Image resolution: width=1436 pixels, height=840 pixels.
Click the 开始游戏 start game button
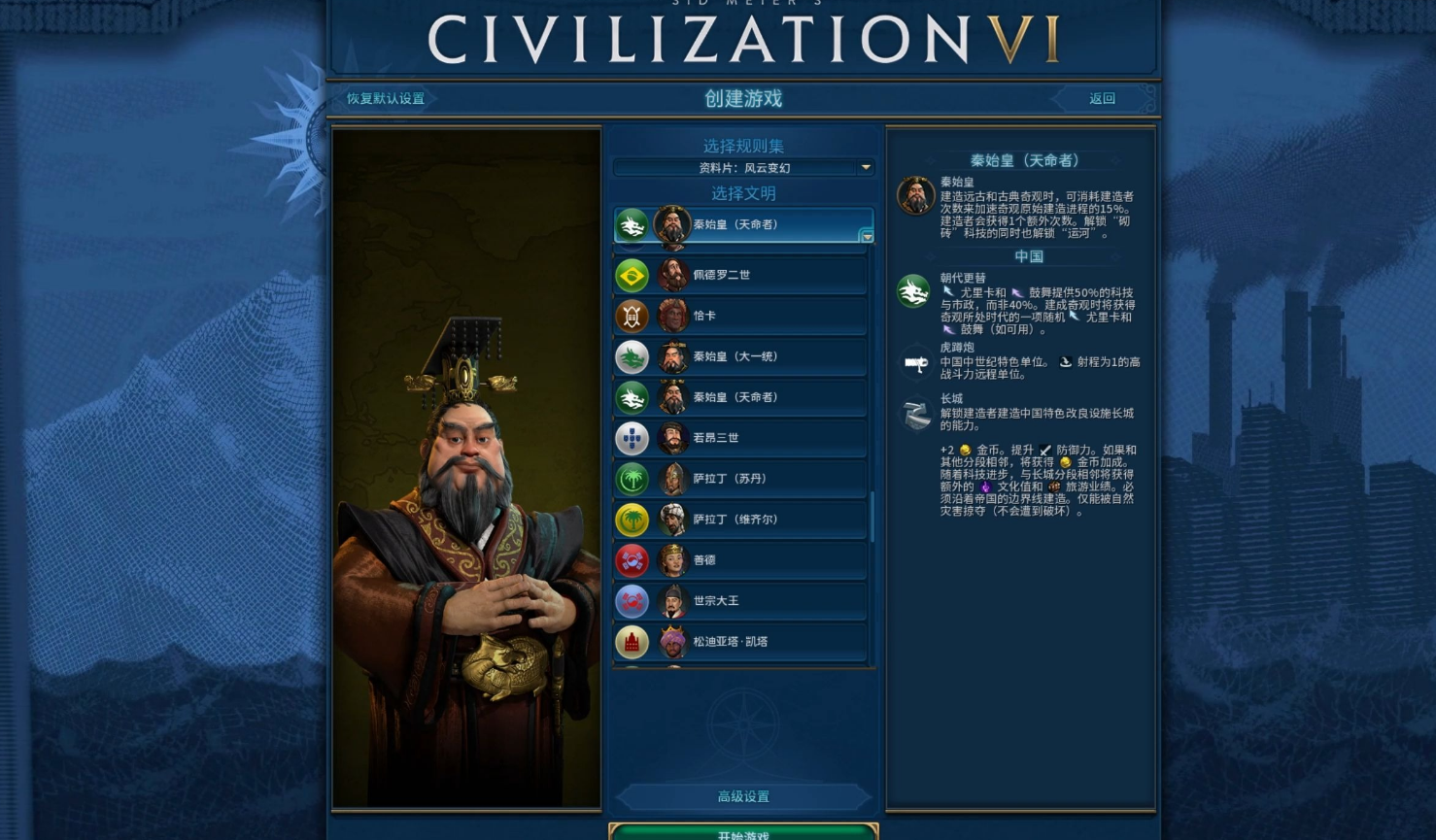[x=743, y=832]
